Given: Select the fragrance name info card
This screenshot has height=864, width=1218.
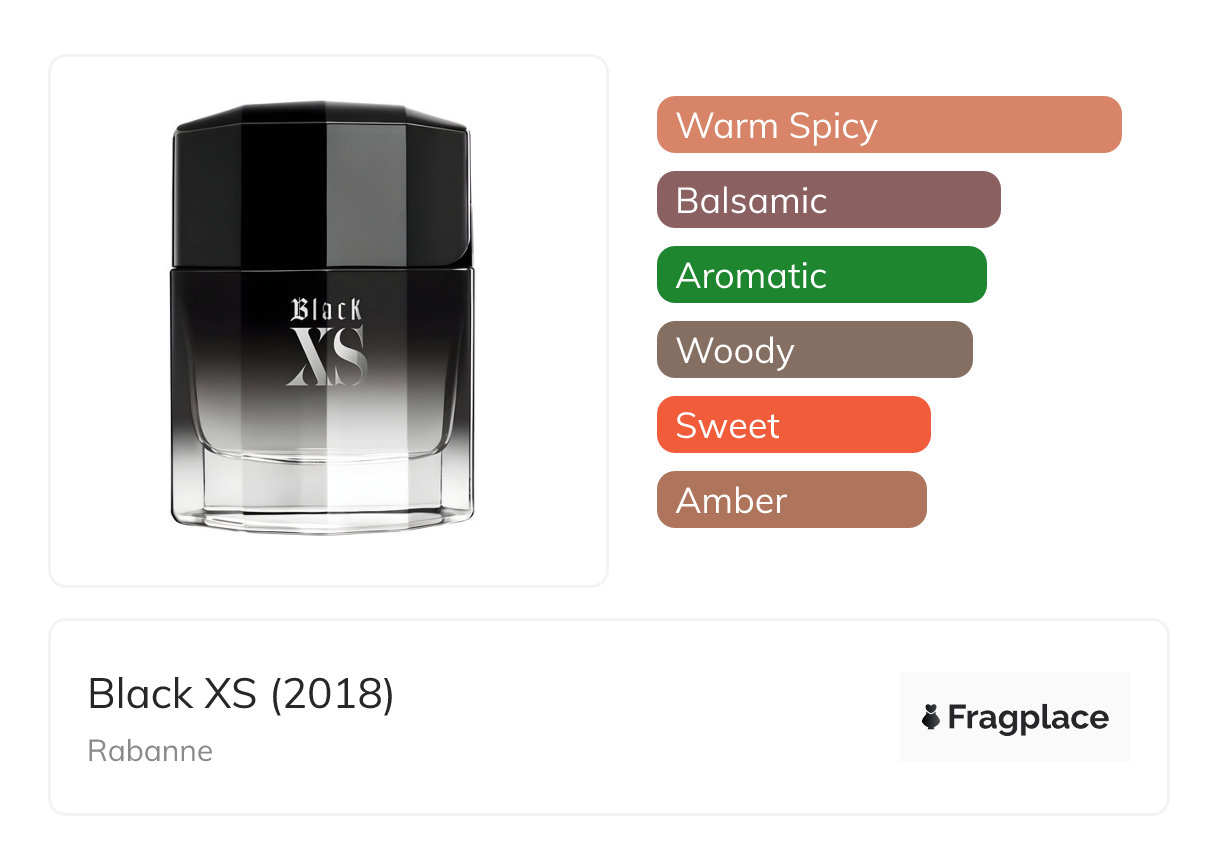Looking at the screenshot, I should [x=608, y=717].
